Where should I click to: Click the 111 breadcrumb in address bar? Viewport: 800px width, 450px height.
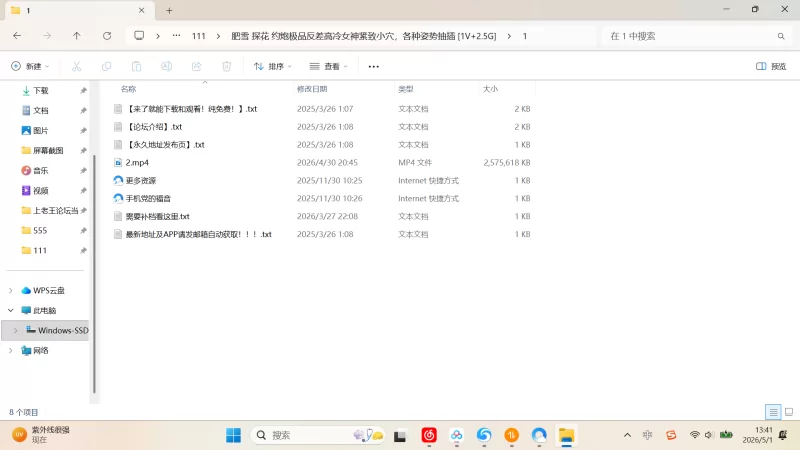click(198, 36)
